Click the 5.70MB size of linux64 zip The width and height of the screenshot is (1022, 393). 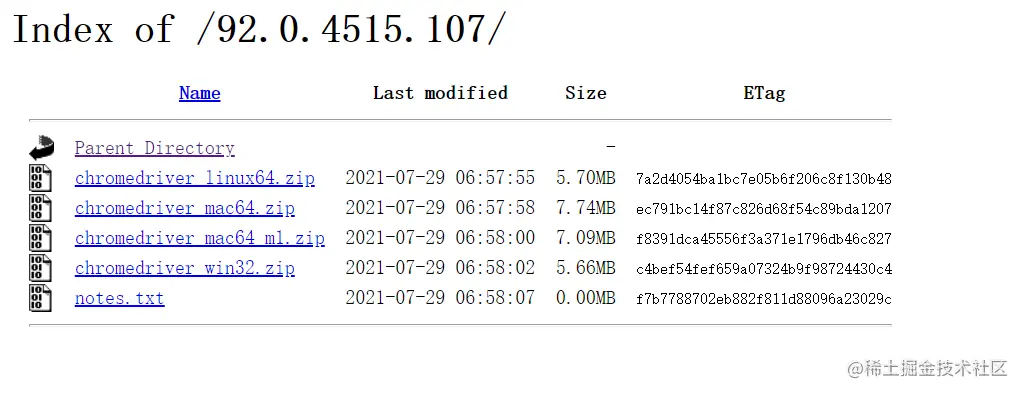pos(585,178)
